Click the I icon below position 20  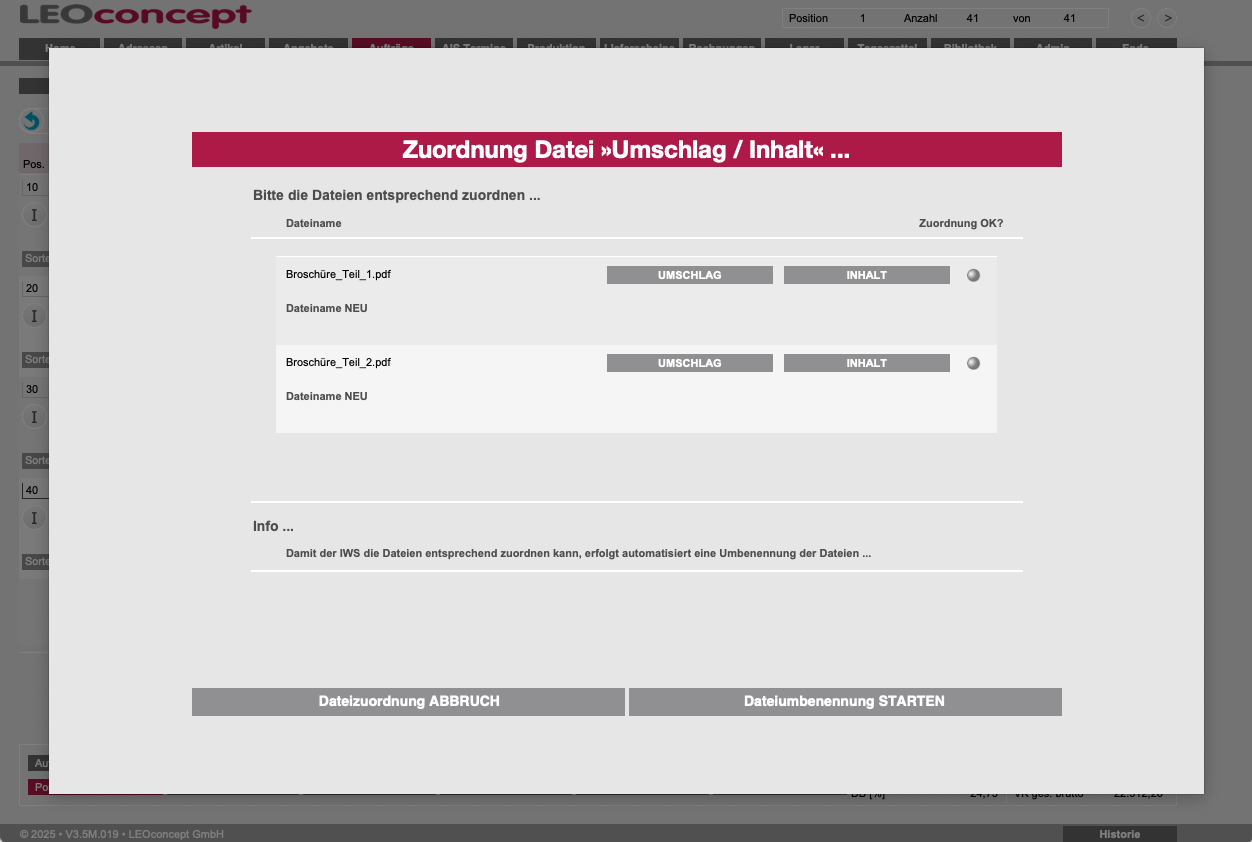(x=34, y=316)
